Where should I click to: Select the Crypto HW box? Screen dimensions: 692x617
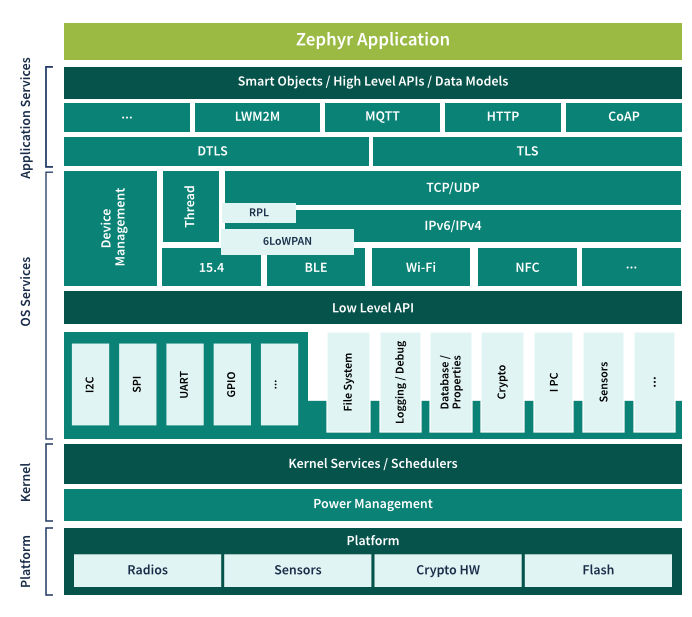tap(448, 570)
